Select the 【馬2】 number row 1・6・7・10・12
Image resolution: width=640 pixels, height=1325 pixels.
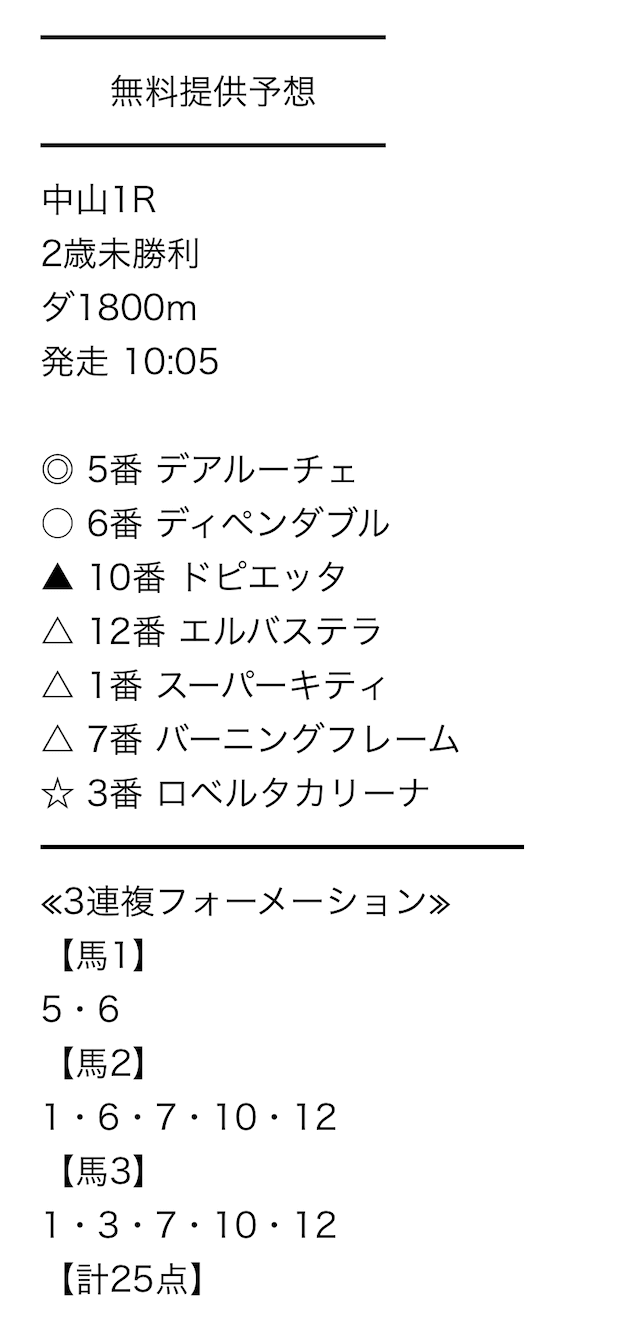pyautogui.click(x=190, y=1118)
